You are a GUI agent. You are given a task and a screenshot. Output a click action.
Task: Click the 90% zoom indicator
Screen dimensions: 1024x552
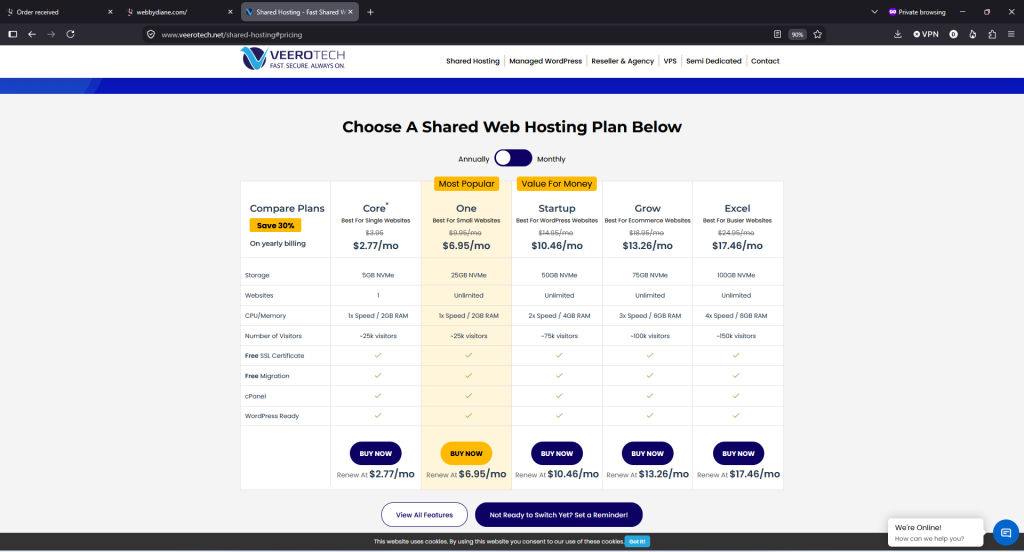(x=797, y=35)
